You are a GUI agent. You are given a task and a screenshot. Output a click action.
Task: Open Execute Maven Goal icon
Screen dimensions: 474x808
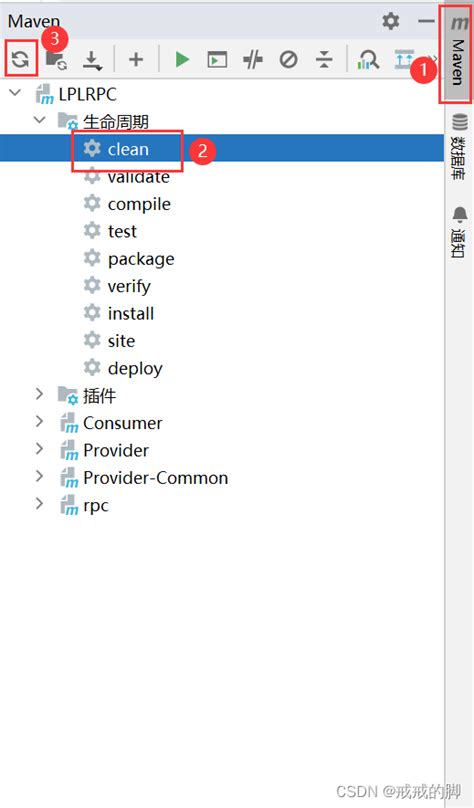coord(217,60)
